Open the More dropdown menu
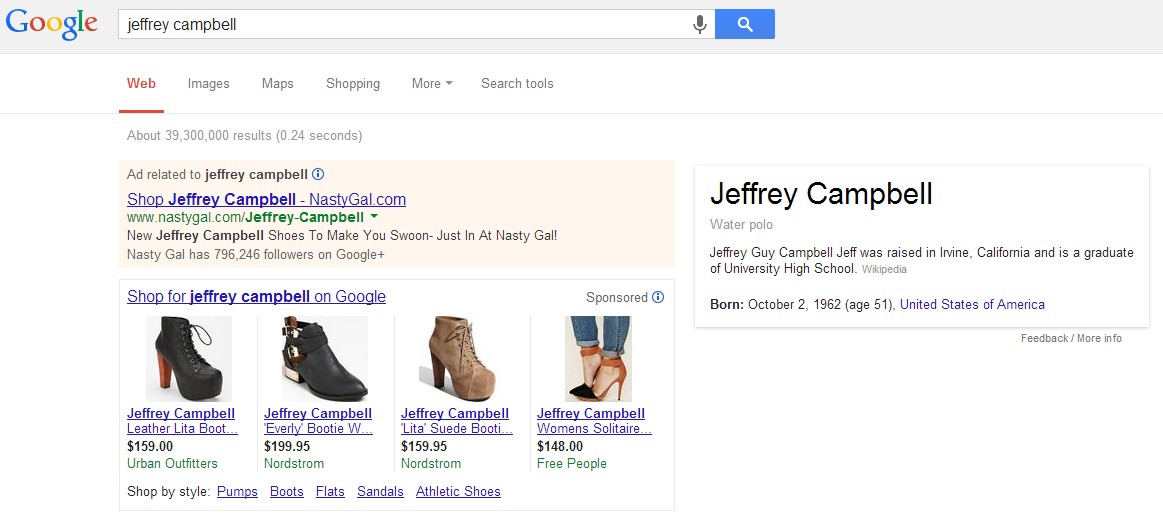 432,84
